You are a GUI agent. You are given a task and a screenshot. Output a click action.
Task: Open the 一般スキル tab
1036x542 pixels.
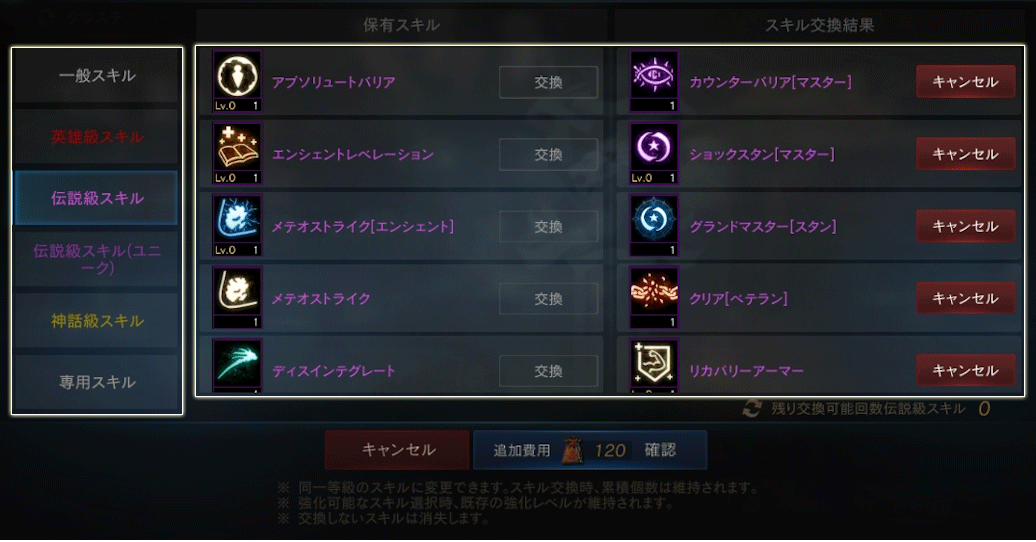(97, 75)
